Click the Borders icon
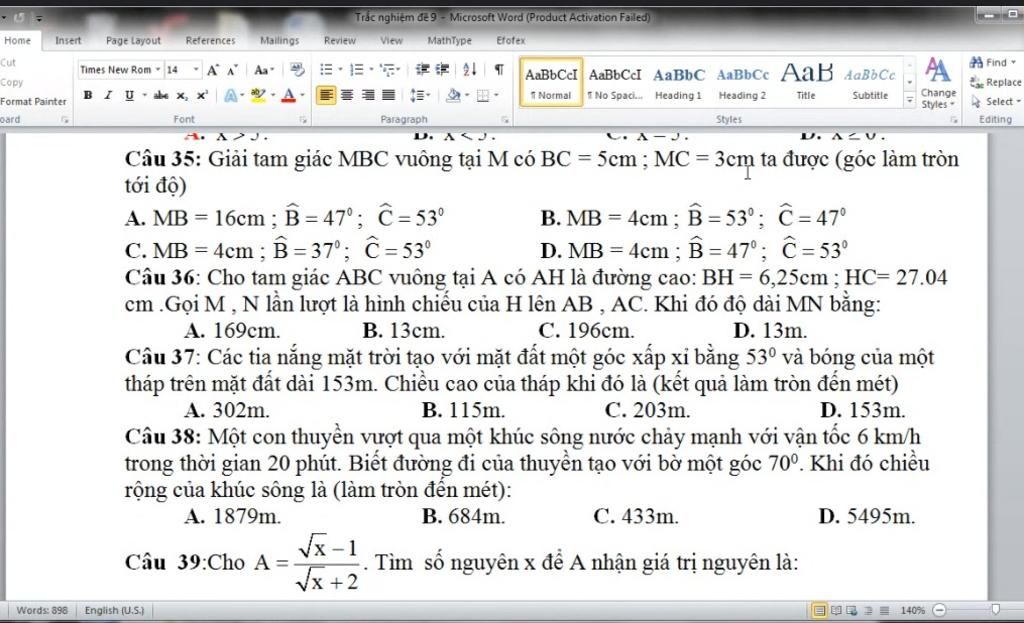The height and width of the screenshot is (623, 1024). [483, 96]
